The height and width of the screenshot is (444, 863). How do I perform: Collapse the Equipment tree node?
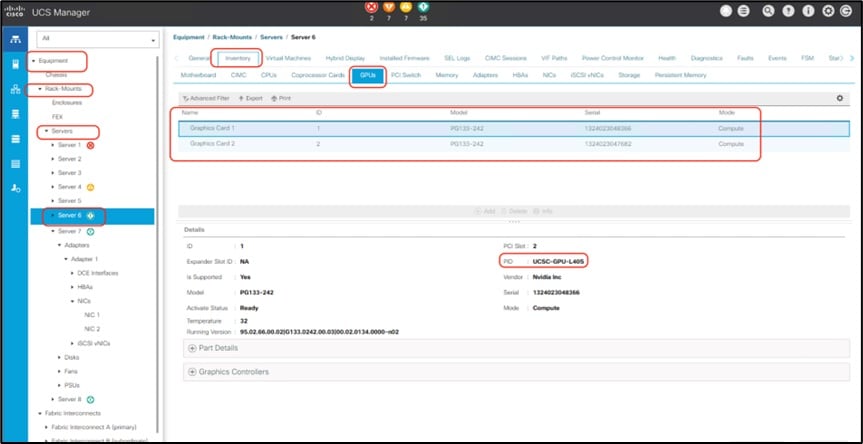34,61
